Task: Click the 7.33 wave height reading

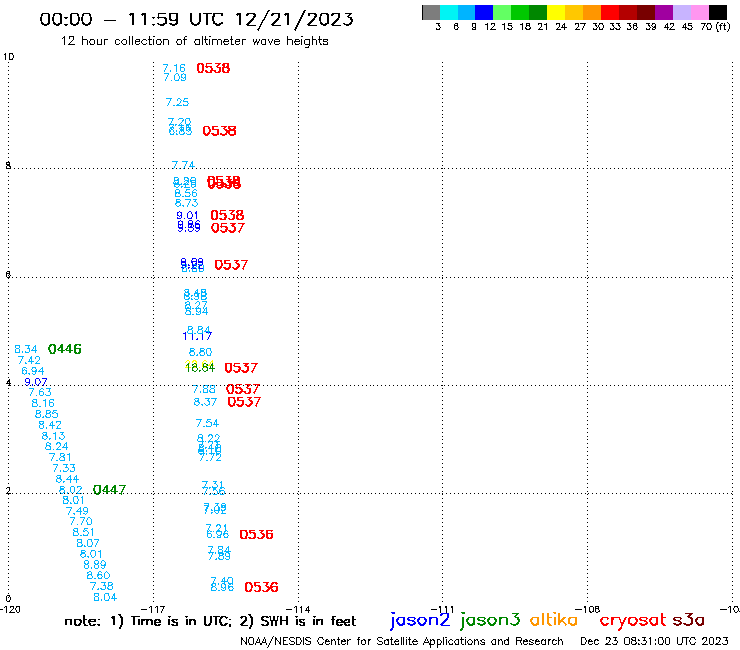Action: (x=64, y=468)
